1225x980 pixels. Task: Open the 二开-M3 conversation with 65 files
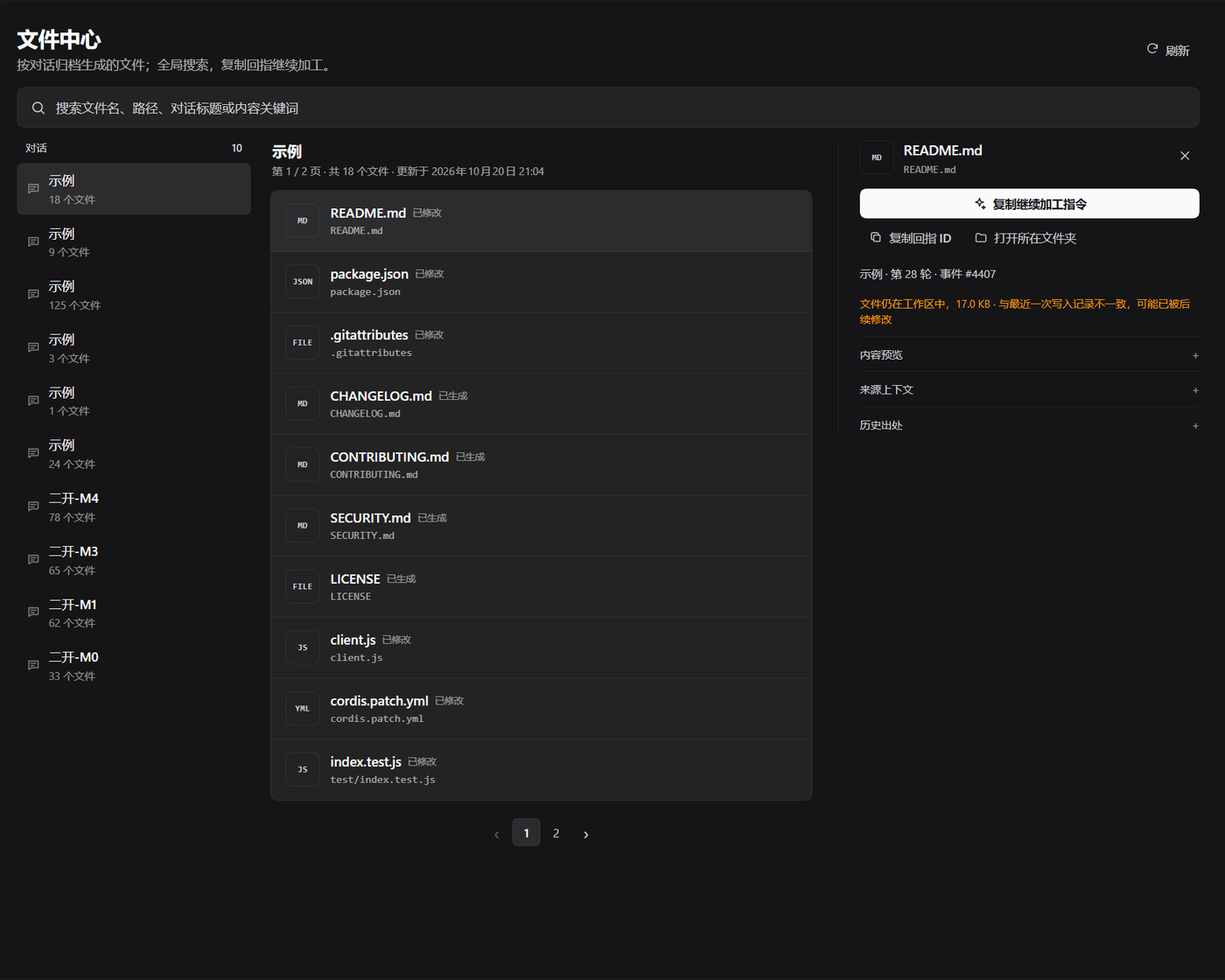pyautogui.click(x=134, y=560)
